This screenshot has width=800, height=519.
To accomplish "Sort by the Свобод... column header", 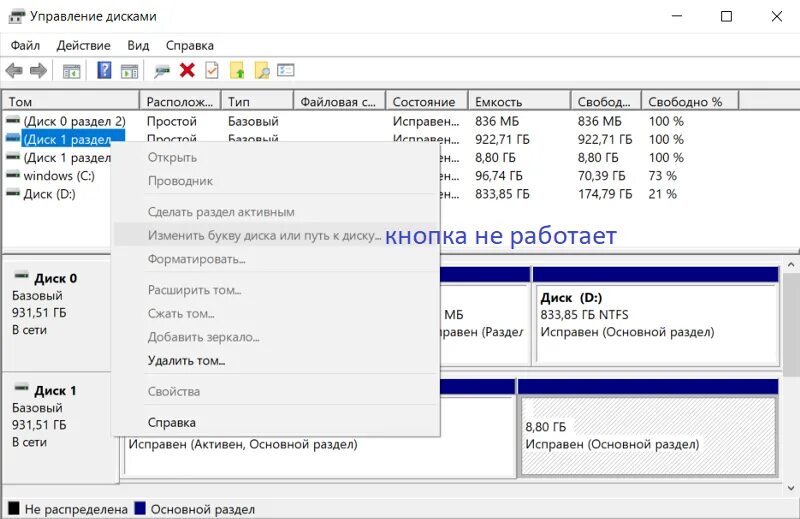I will pos(606,102).
